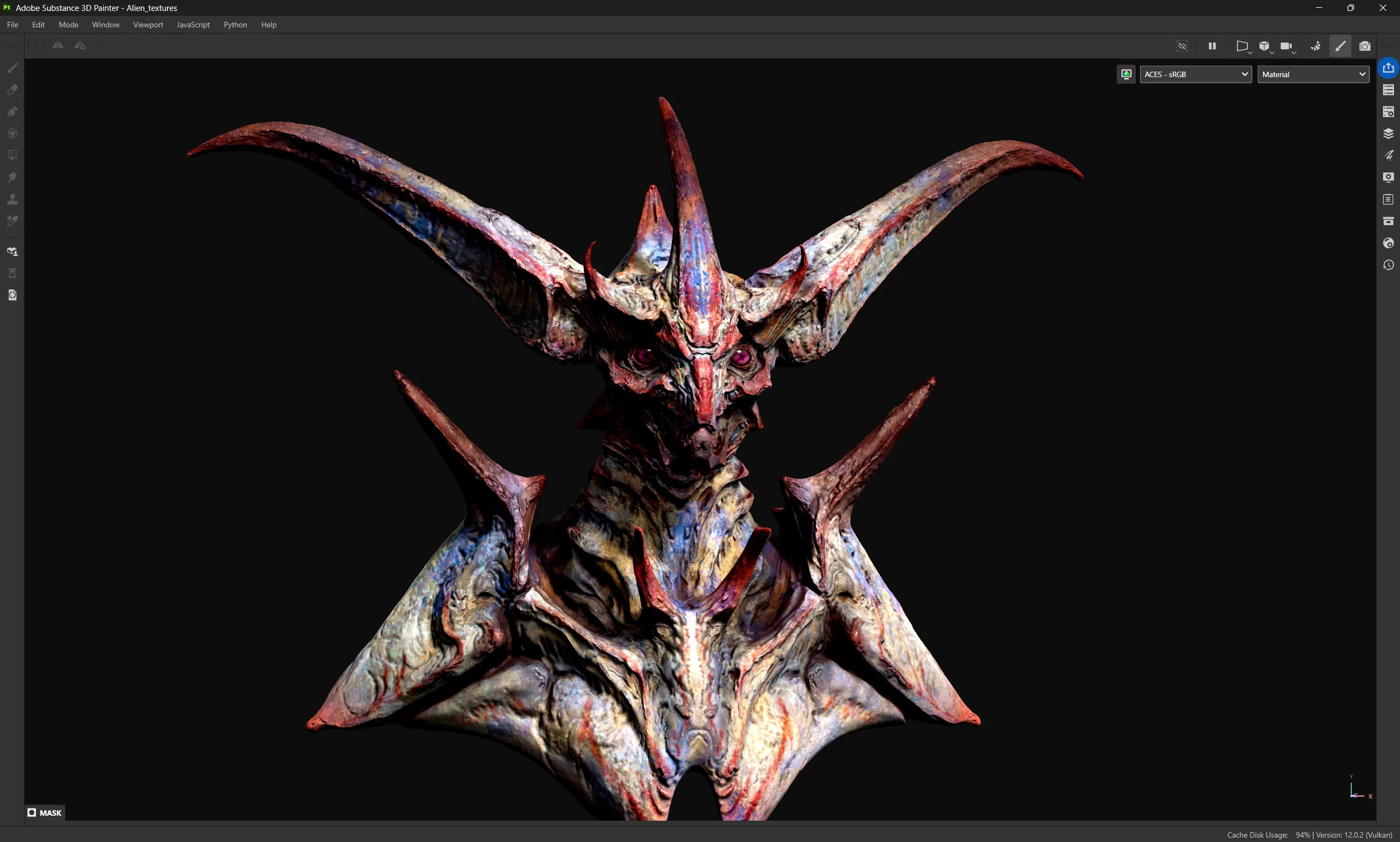Select the Polygon Fill cube tool
Viewport: 1400px width, 842px height.
pyautogui.click(x=13, y=133)
